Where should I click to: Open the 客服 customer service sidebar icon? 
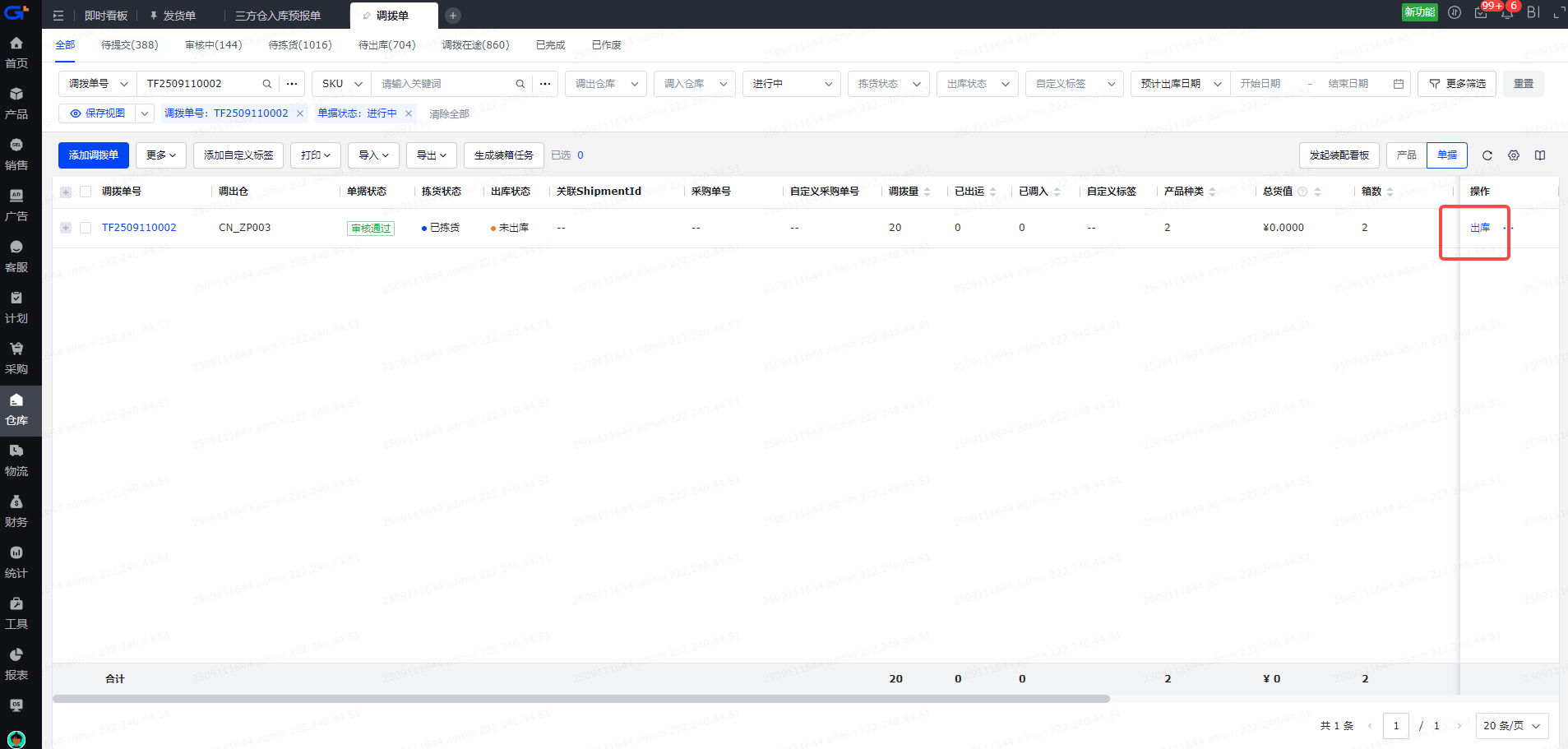16,257
